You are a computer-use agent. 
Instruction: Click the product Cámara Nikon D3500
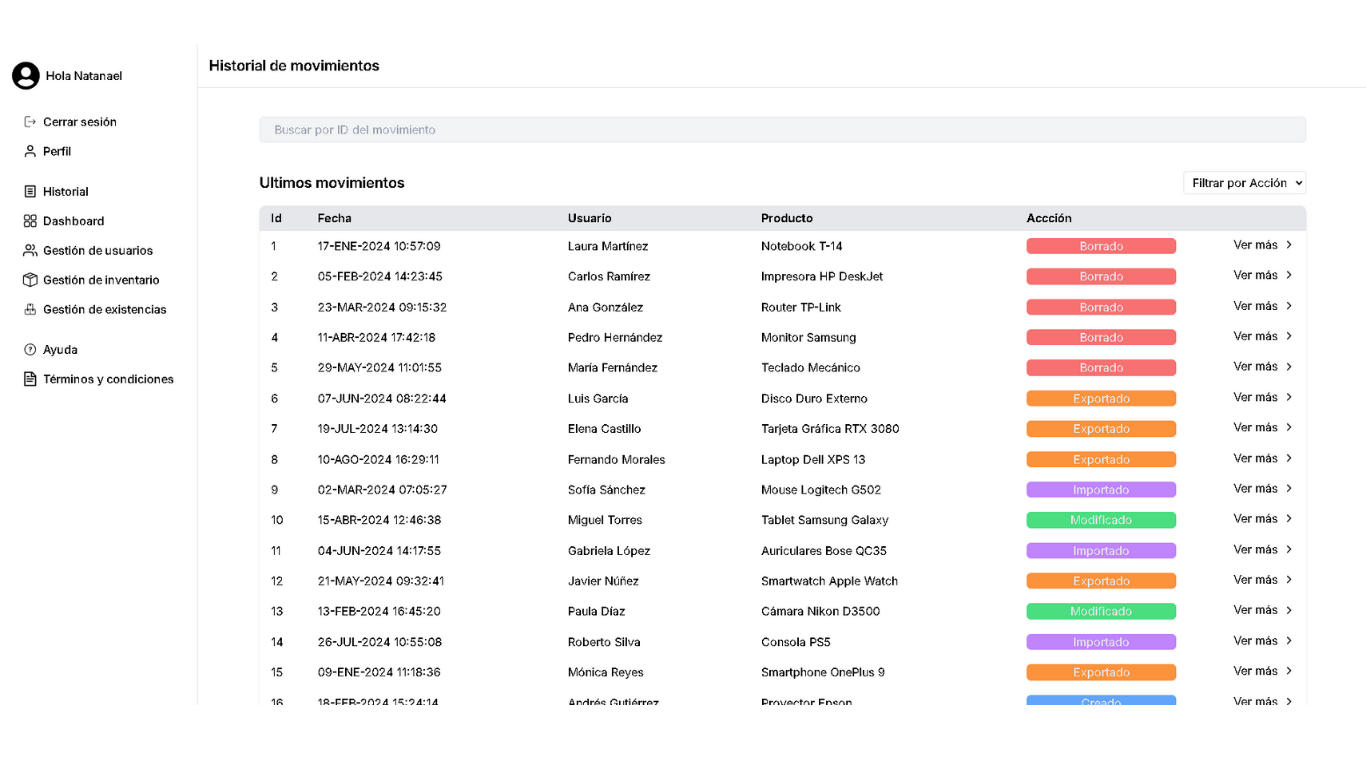[x=821, y=611]
